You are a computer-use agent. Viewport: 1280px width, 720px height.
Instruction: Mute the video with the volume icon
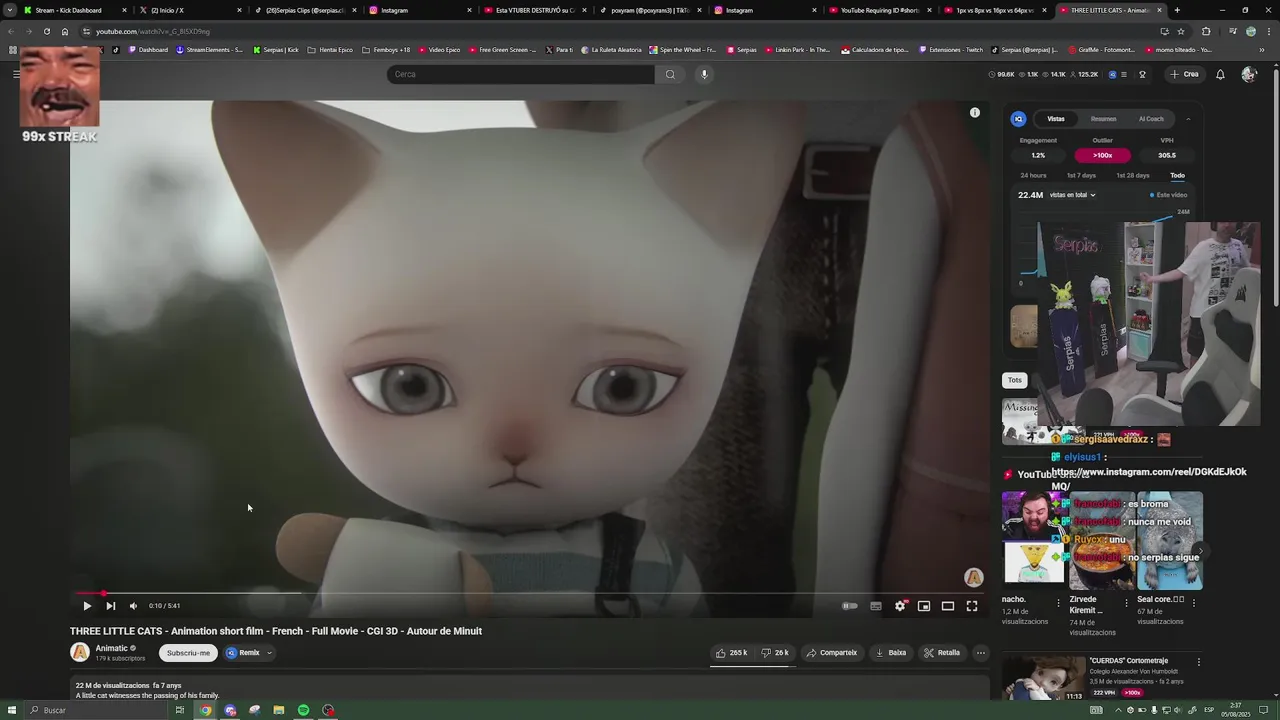click(x=133, y=606)
